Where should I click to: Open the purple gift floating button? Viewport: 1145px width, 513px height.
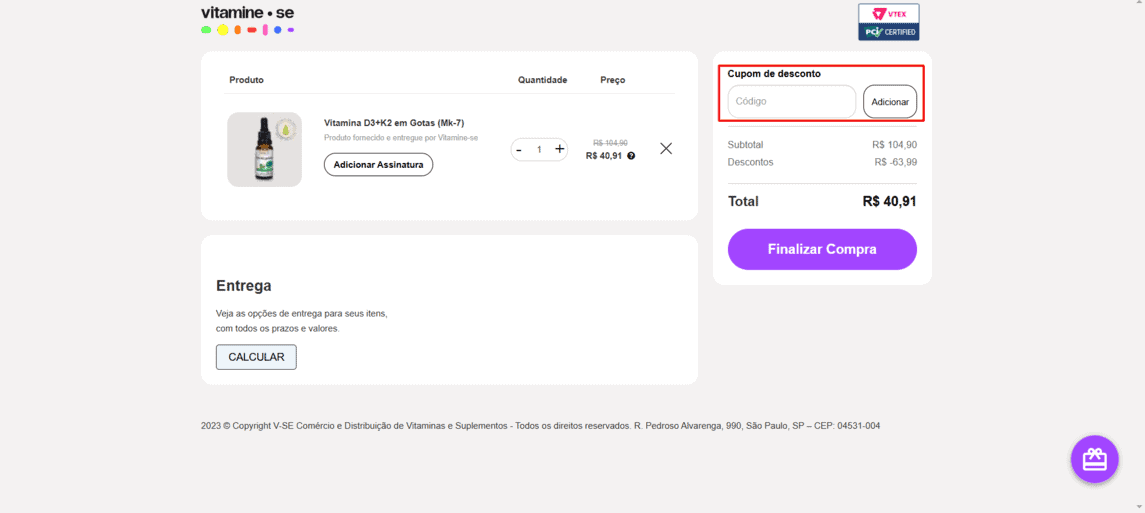tap(1095, 459)
